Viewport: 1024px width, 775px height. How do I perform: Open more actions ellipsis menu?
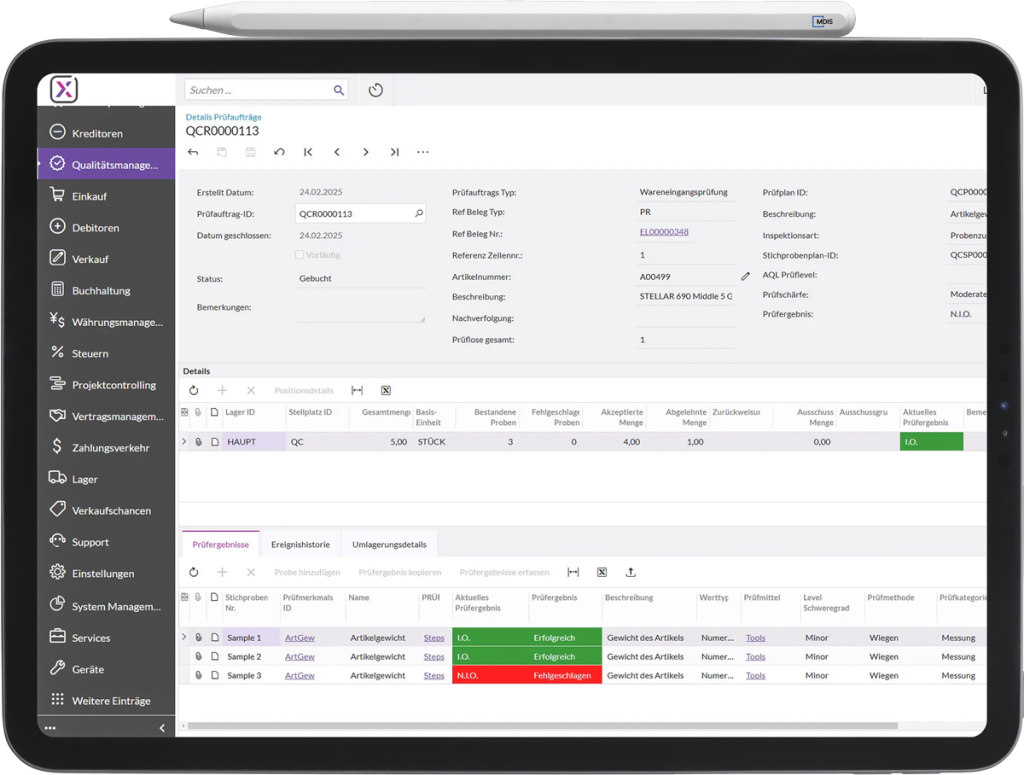click(423, 152)
